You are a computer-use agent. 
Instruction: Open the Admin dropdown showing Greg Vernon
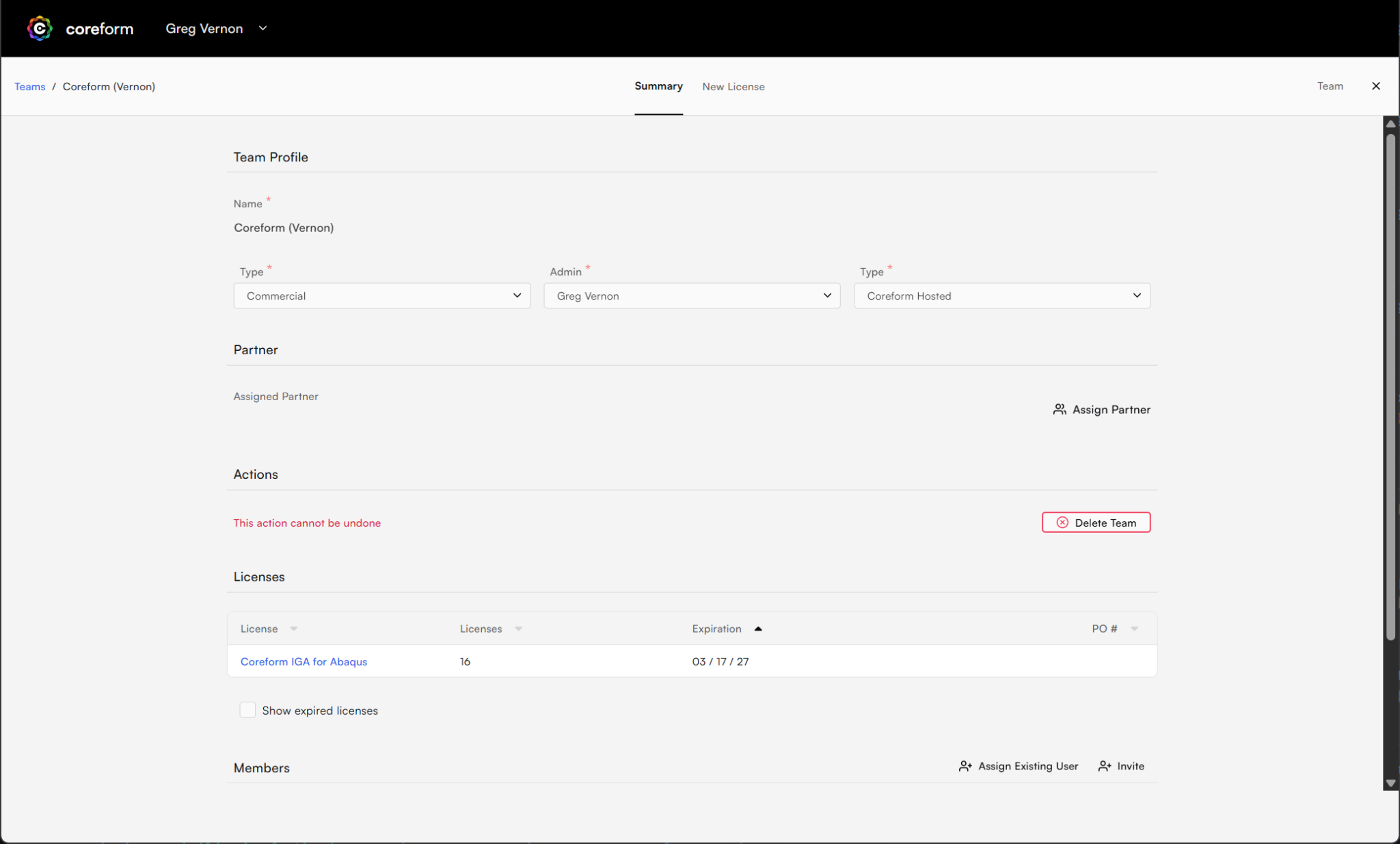pos(692,295)
